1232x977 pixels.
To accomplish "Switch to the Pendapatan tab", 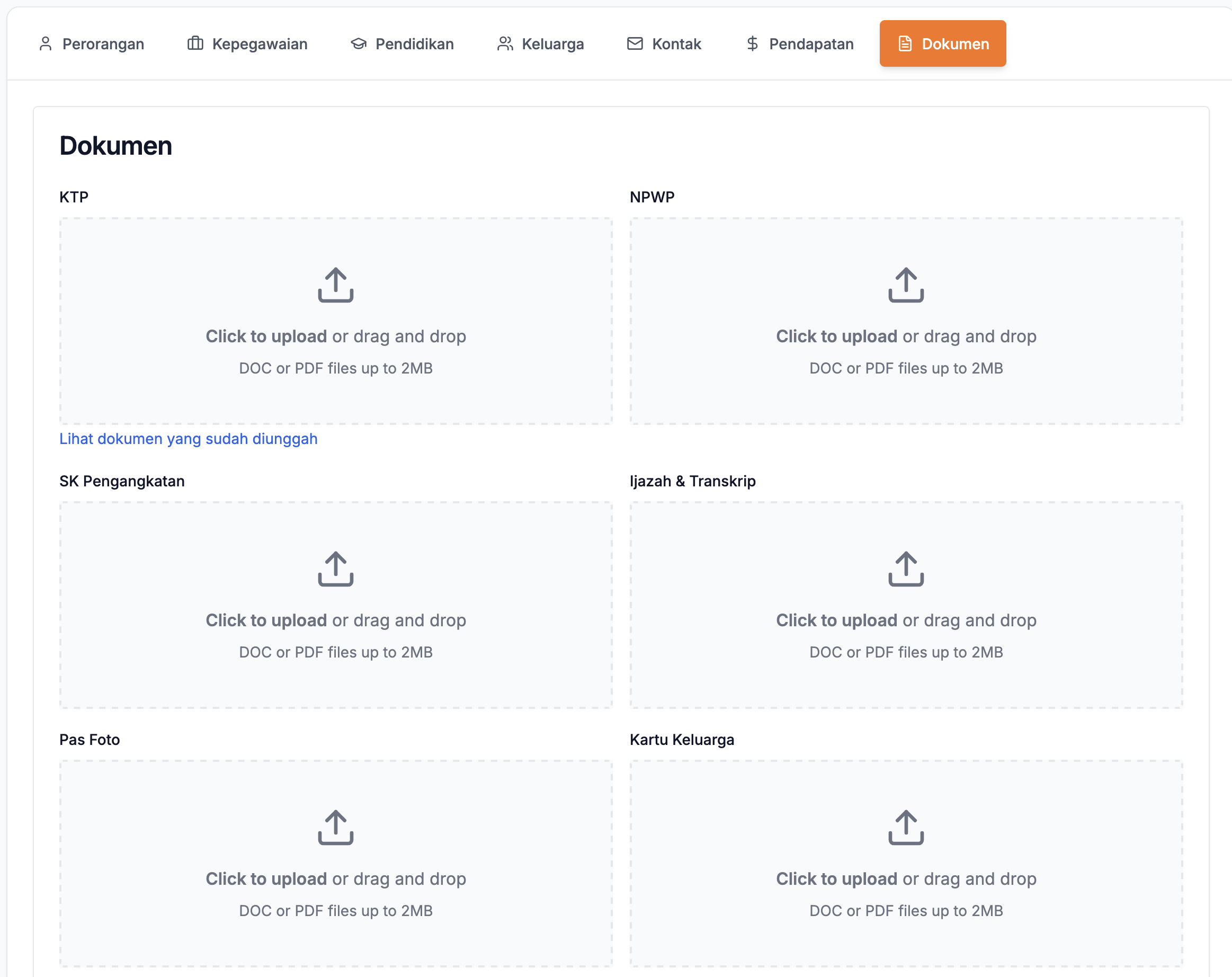I will click(799, 44).
